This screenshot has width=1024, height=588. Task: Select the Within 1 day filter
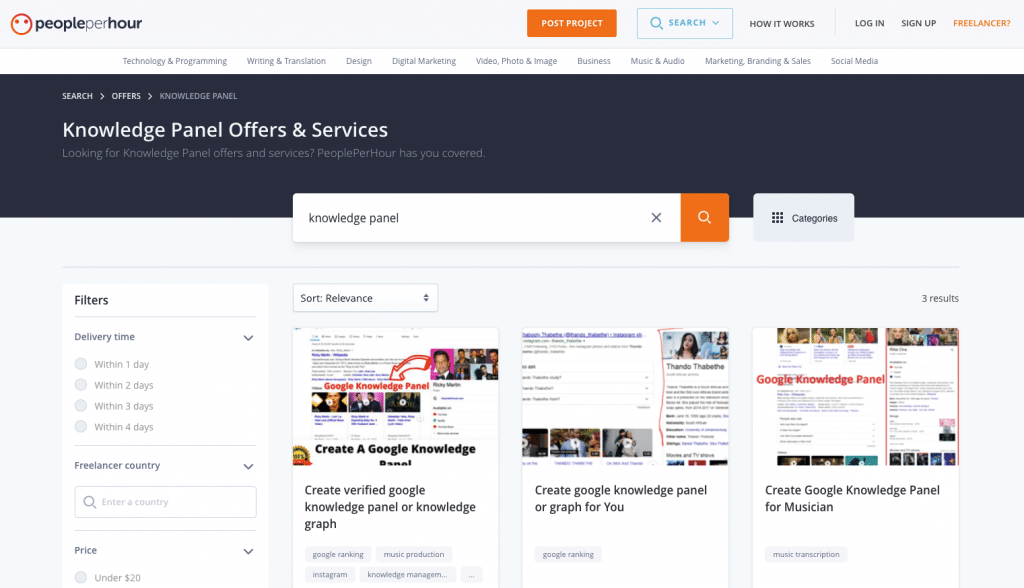pos(80,364)
